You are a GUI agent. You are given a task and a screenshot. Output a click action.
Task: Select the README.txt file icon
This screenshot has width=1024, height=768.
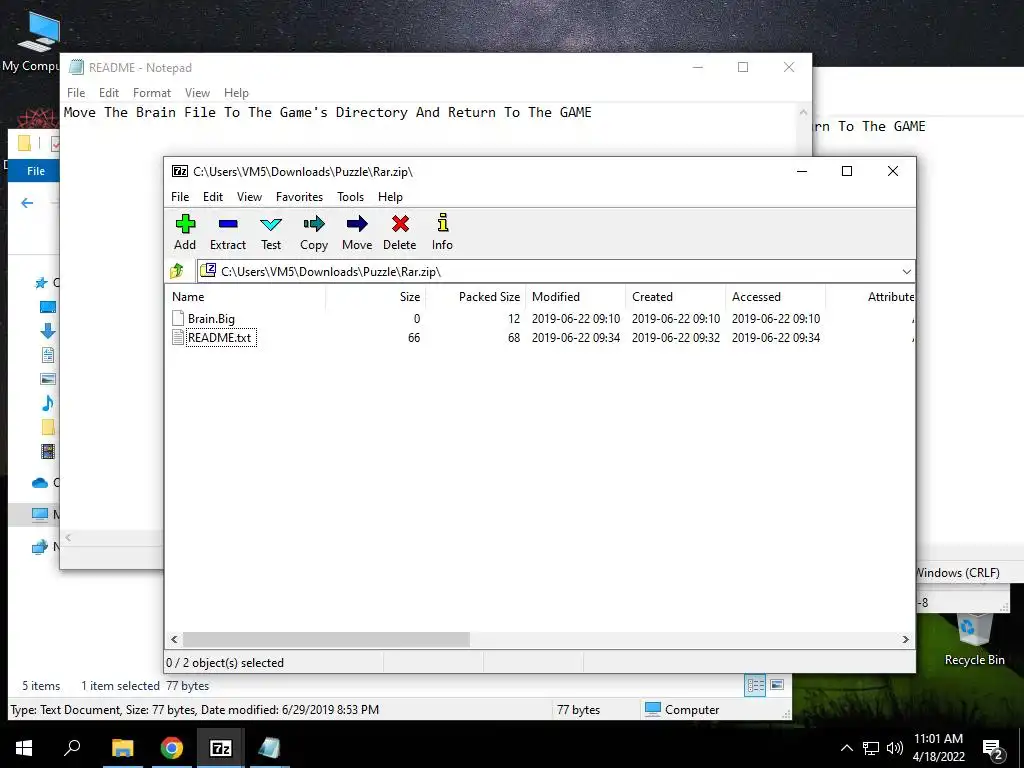click(178, 337)
